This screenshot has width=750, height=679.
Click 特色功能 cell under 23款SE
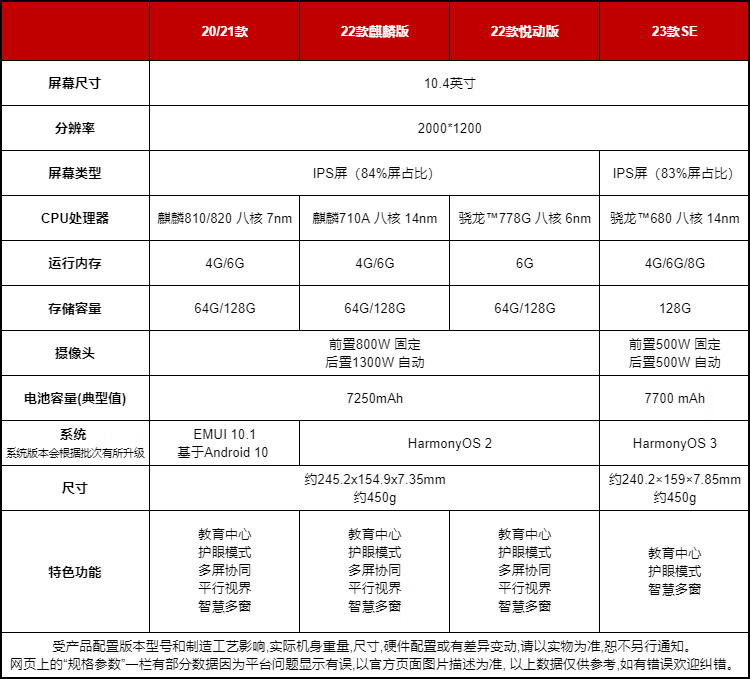[674, 572]
